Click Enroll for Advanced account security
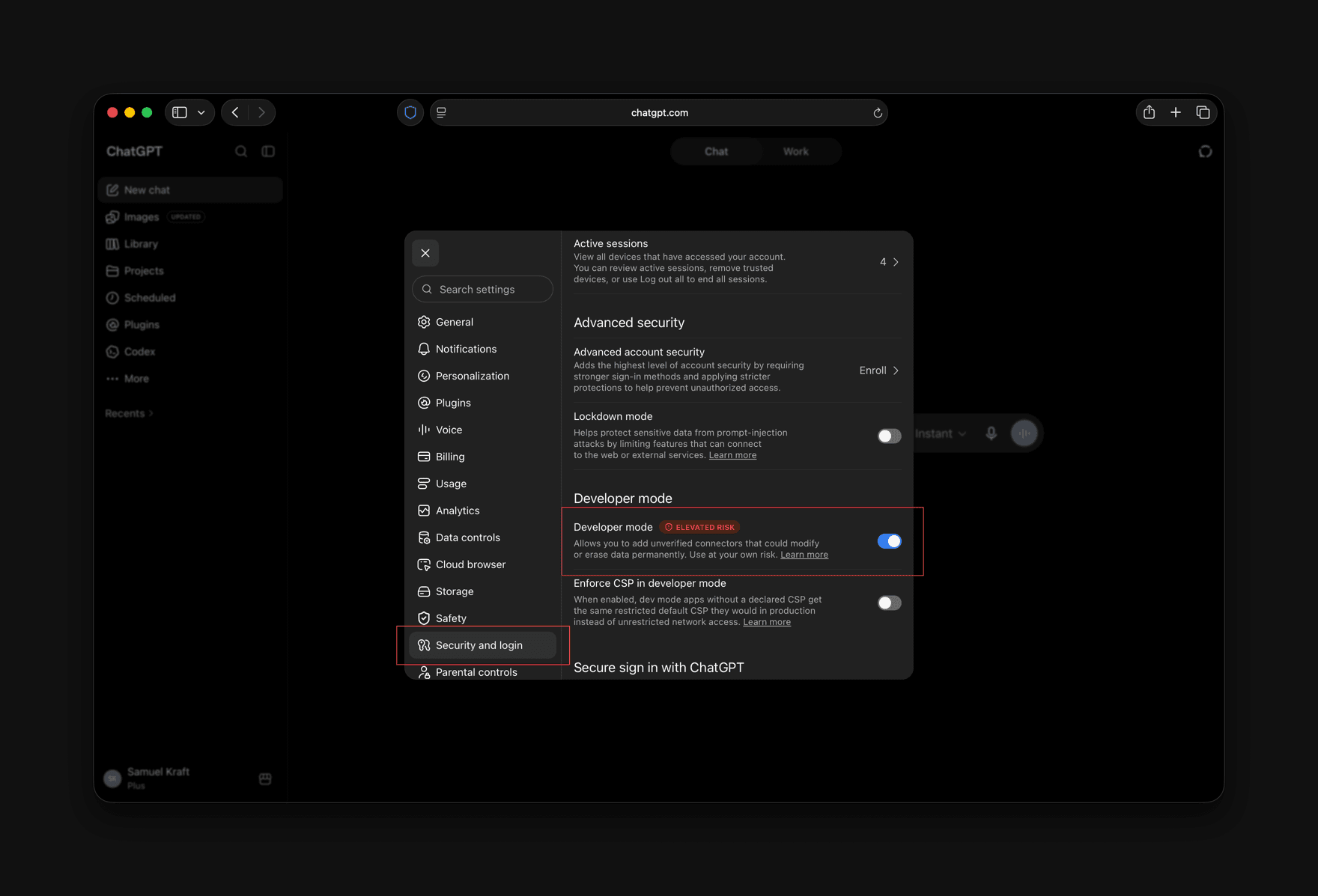 [879, 371]
